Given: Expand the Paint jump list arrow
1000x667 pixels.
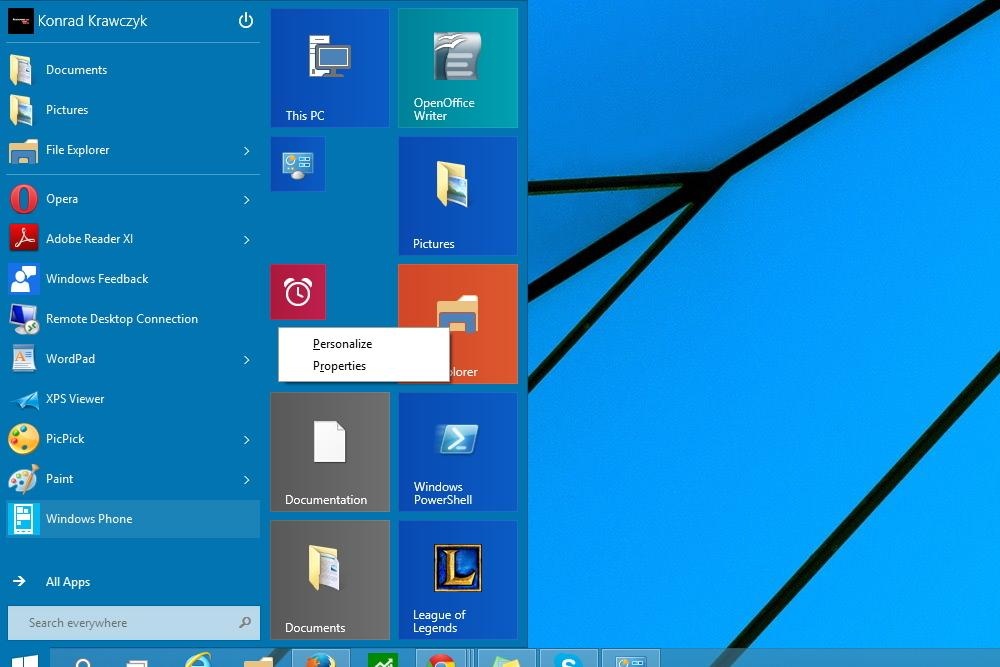Looking at the screenshot, I should [246, 480].
